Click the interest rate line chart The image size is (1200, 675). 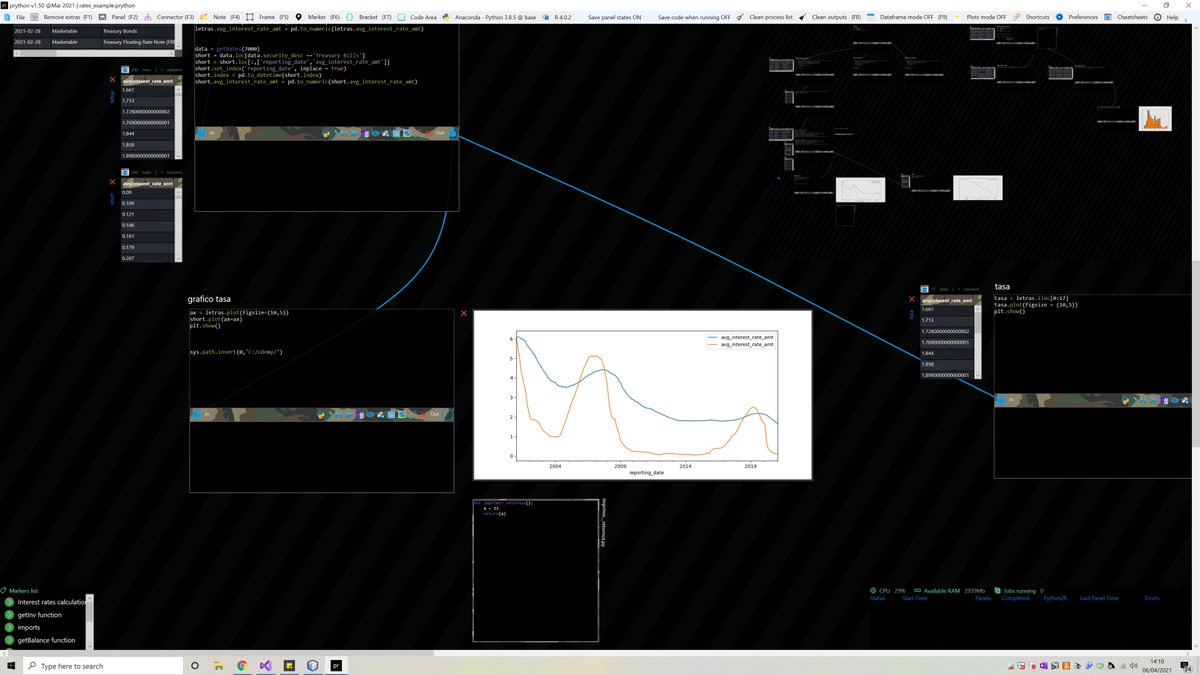click(x=642, y=395)
